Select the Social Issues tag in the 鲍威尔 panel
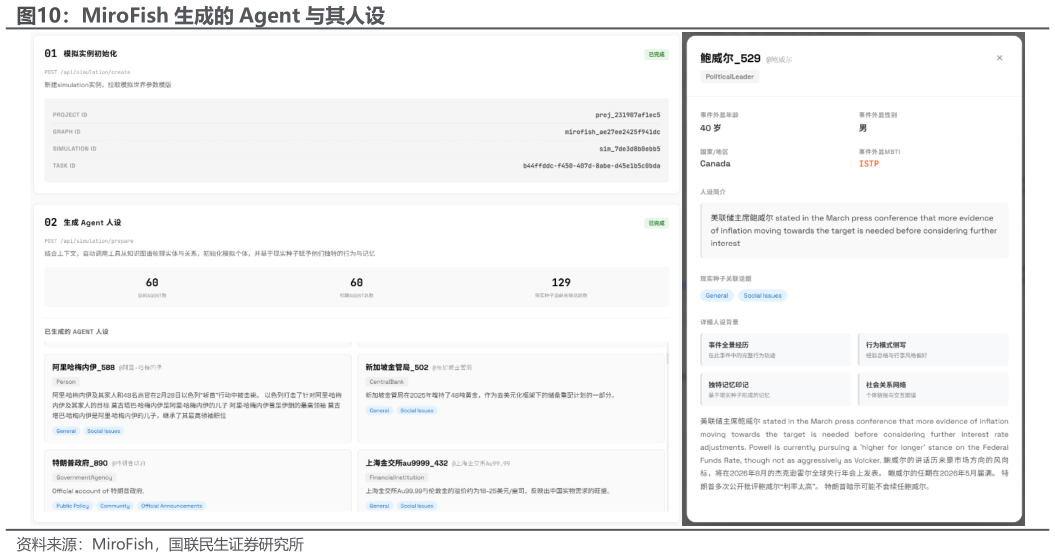The width and height of the screenshot is (1055, 557). (762, 295)
